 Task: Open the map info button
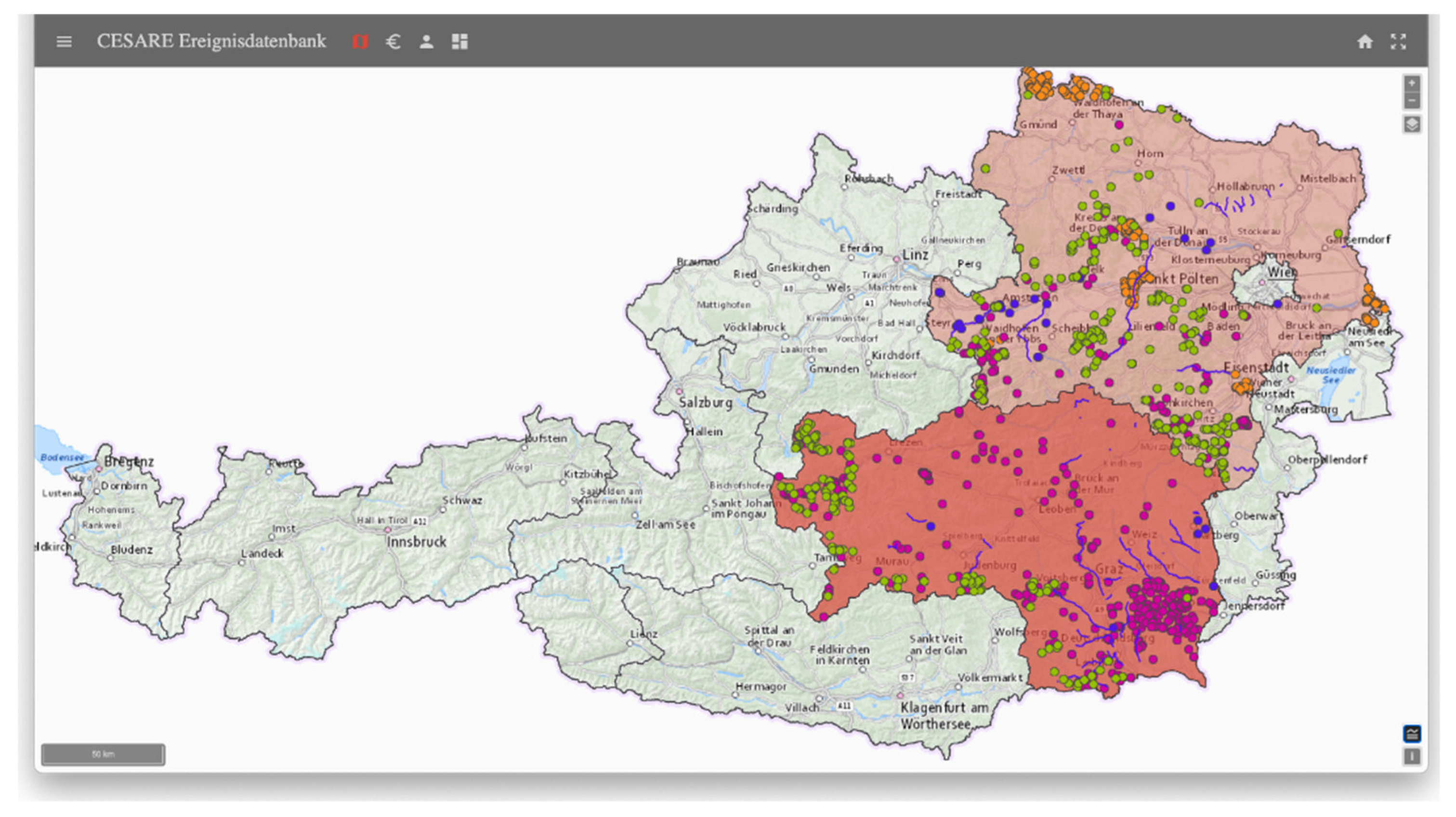tap(1411, 756)
